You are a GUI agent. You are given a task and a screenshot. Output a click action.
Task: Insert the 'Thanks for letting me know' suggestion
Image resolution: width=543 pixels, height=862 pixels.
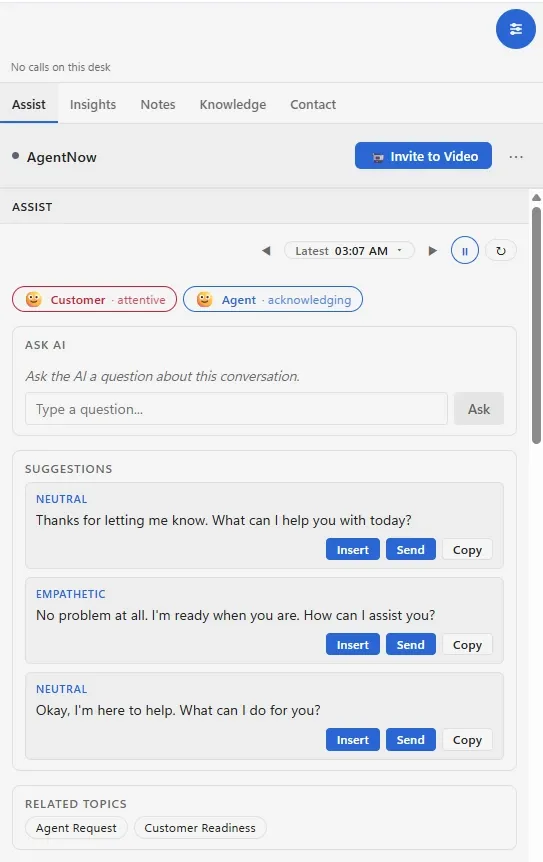(353, 550)
